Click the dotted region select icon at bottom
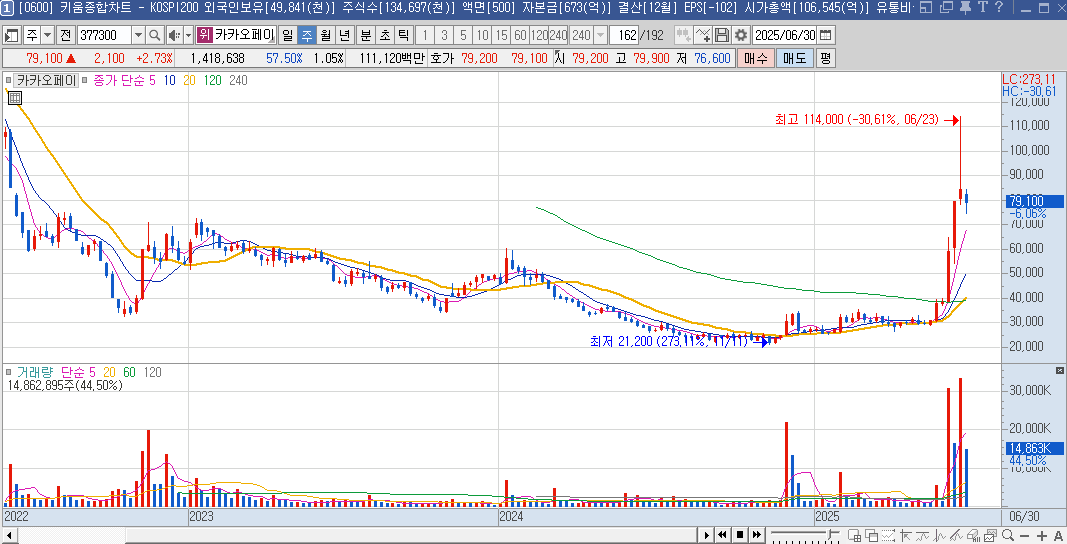The image size is (1067, 544). pos(888,535)
